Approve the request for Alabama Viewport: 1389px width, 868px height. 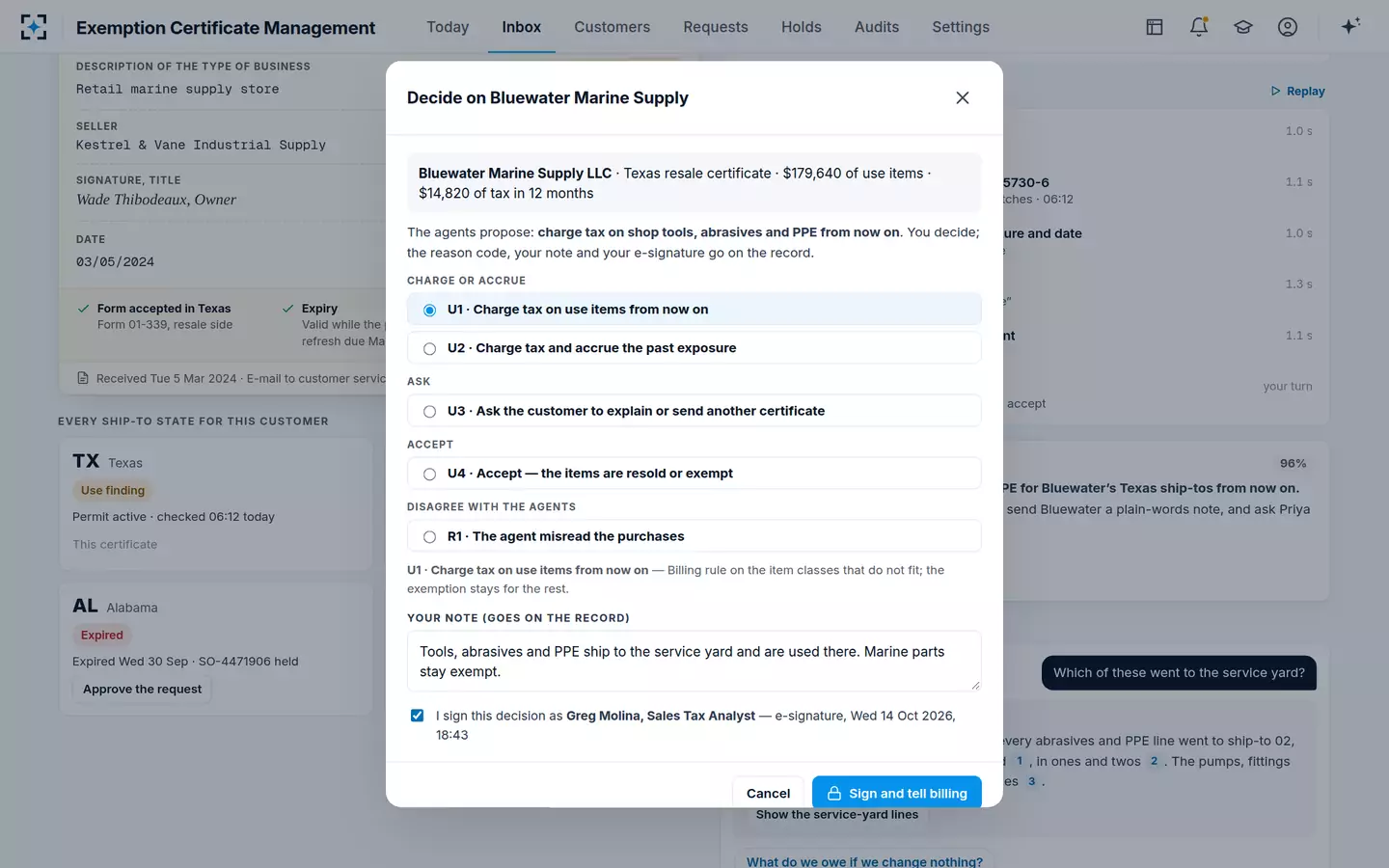point(143,690)
